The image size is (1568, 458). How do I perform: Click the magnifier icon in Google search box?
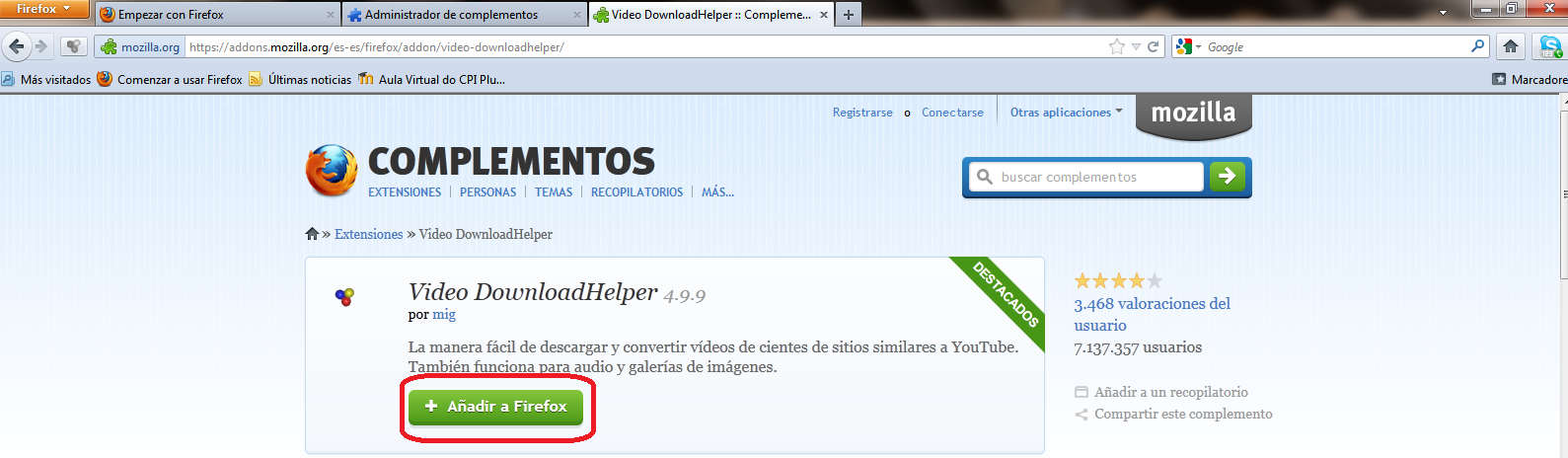pos(1477,46)
